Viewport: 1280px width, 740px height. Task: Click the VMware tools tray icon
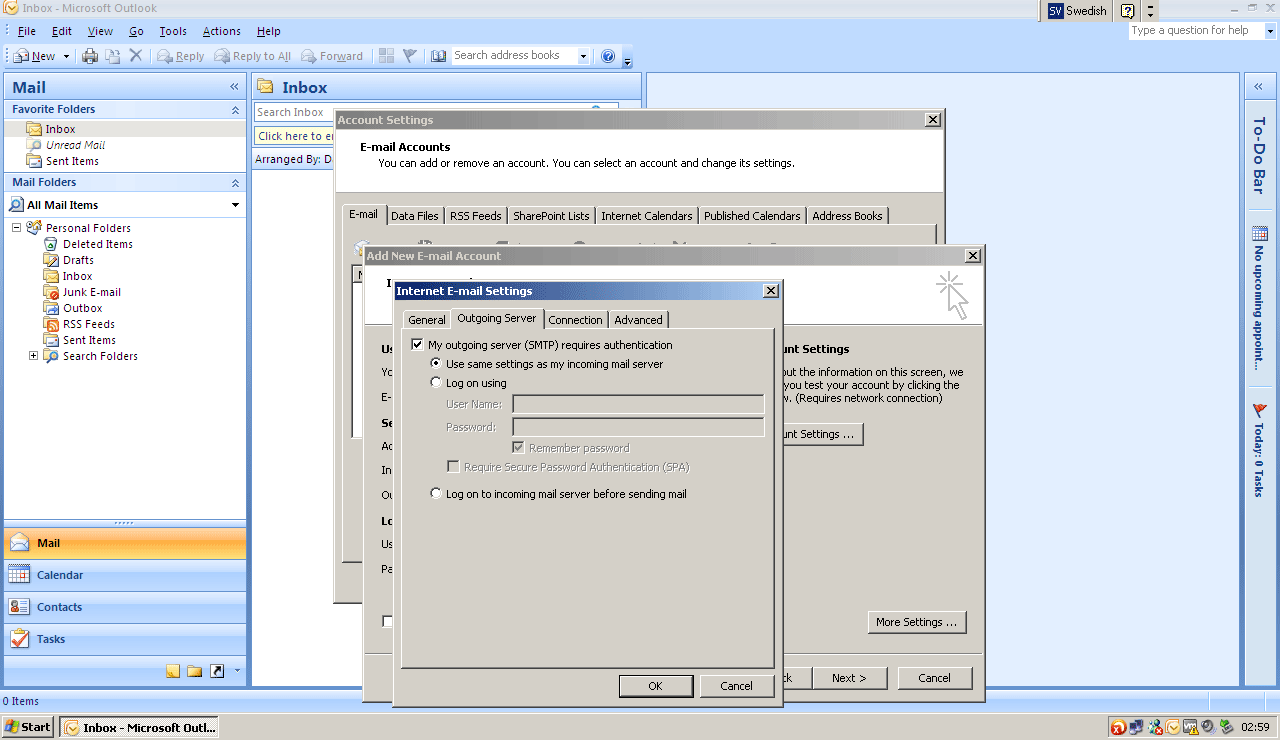point(1191,727)
